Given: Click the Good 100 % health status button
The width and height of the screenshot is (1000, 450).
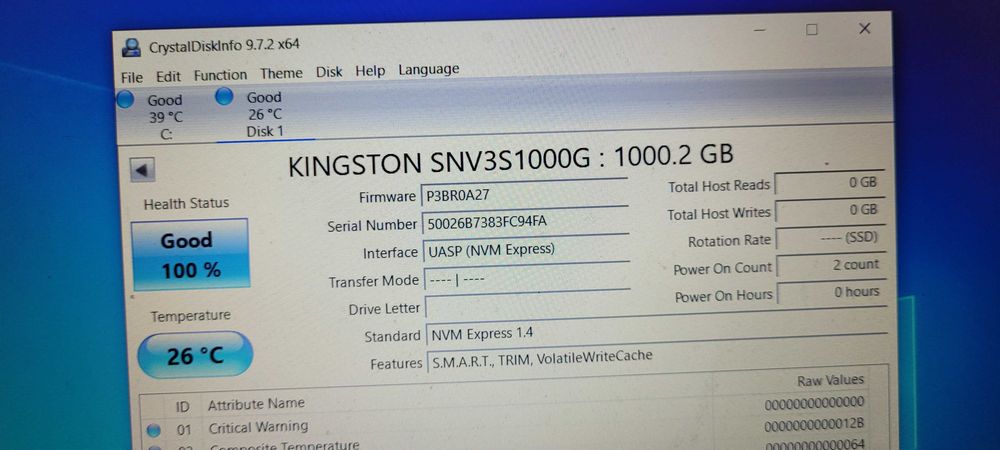Looking at the screenshot, I should coord(190,254).
